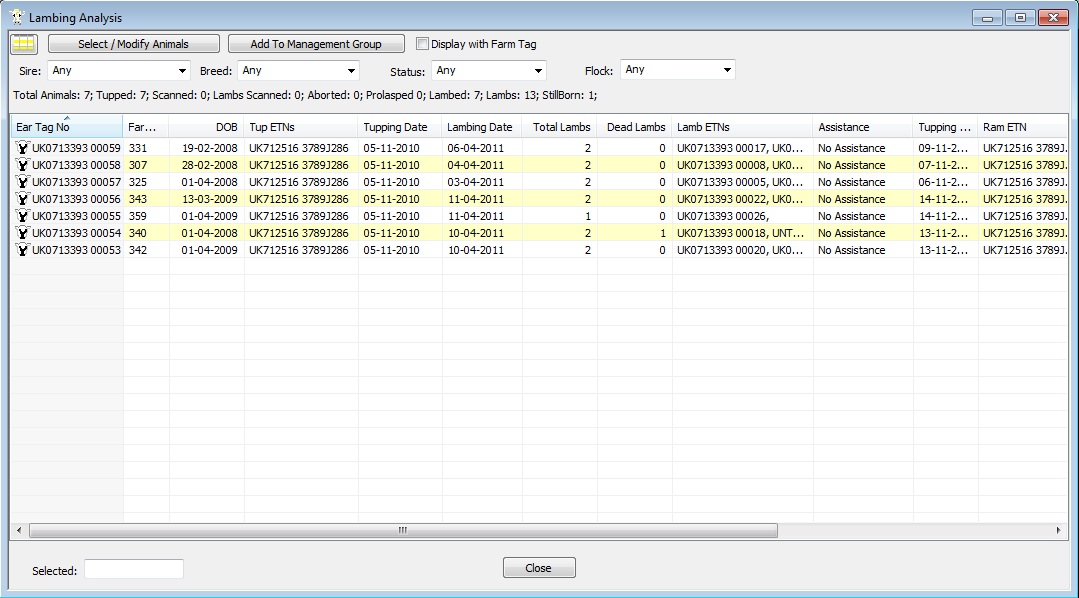The height and width of the screenshot is (598, 1079).
Task: Click the Close button at bottom
Action: click(539, 568)
